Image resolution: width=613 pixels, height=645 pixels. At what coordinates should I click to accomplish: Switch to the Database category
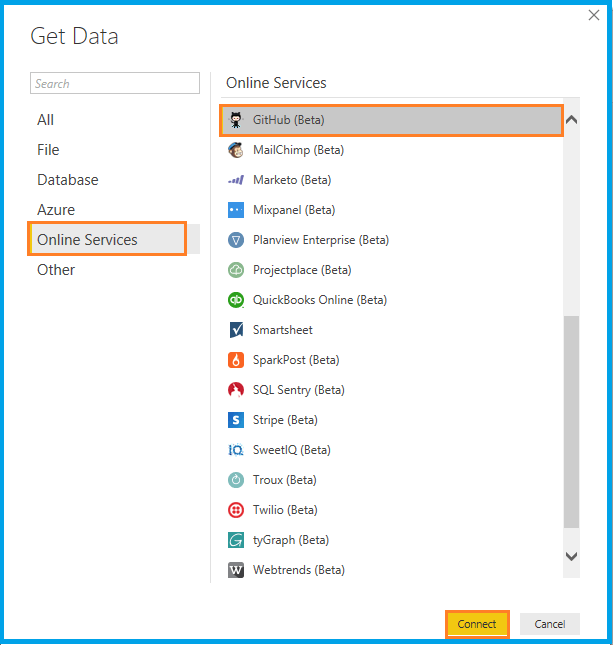(68, 180)
